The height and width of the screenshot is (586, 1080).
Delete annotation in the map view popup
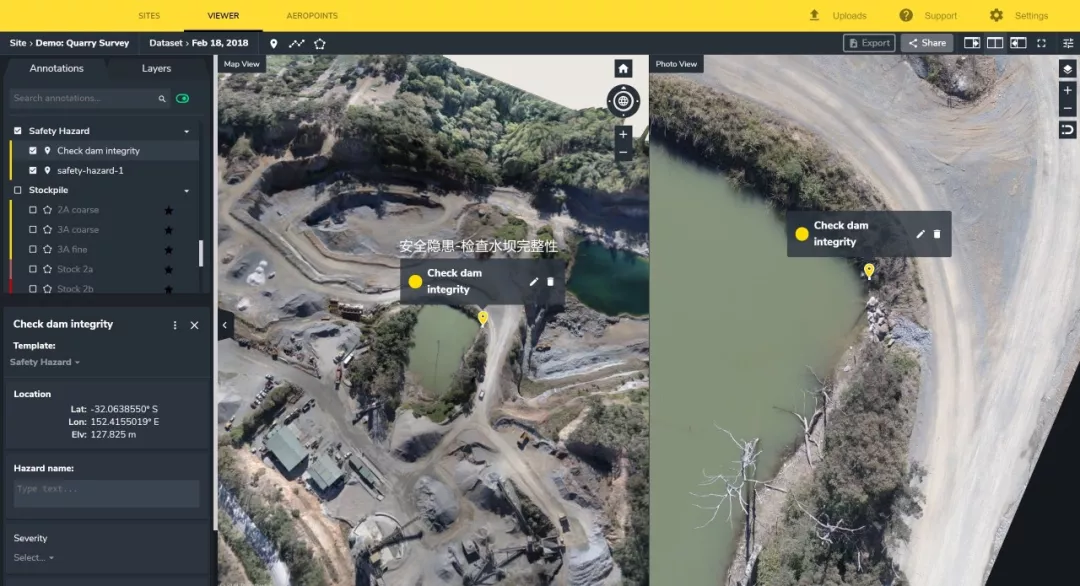tap(550, 282)
